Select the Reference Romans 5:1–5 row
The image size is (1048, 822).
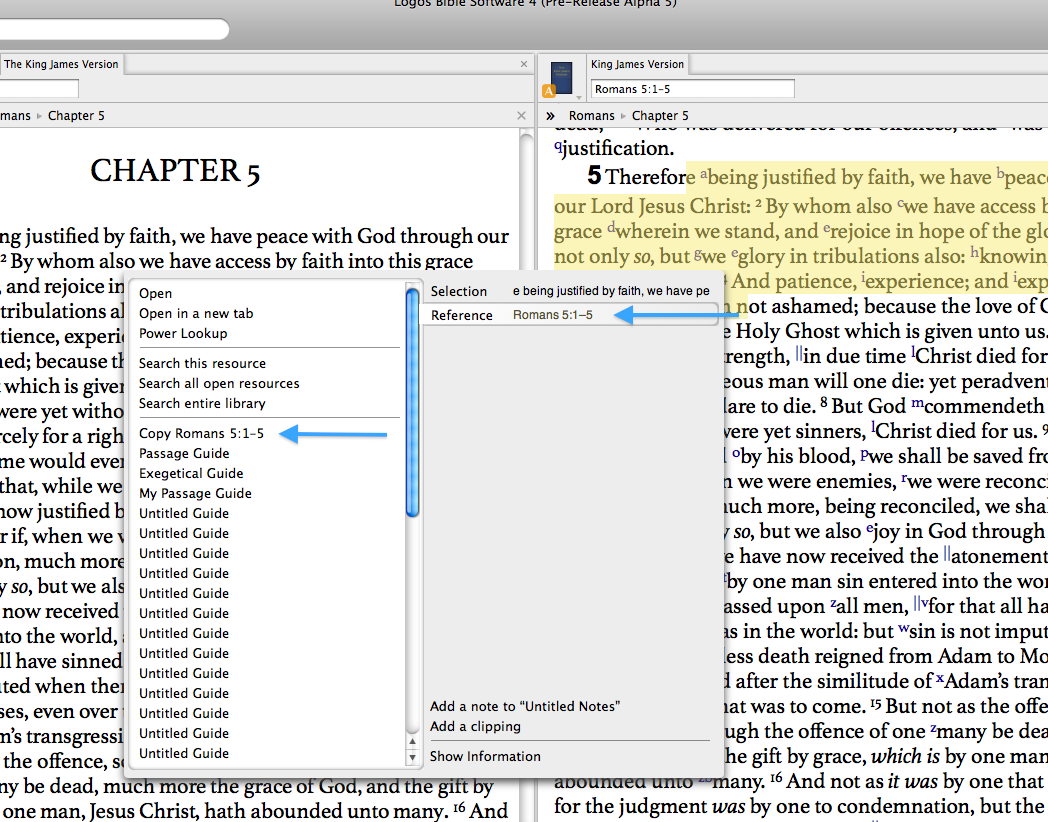click(570, 315)
